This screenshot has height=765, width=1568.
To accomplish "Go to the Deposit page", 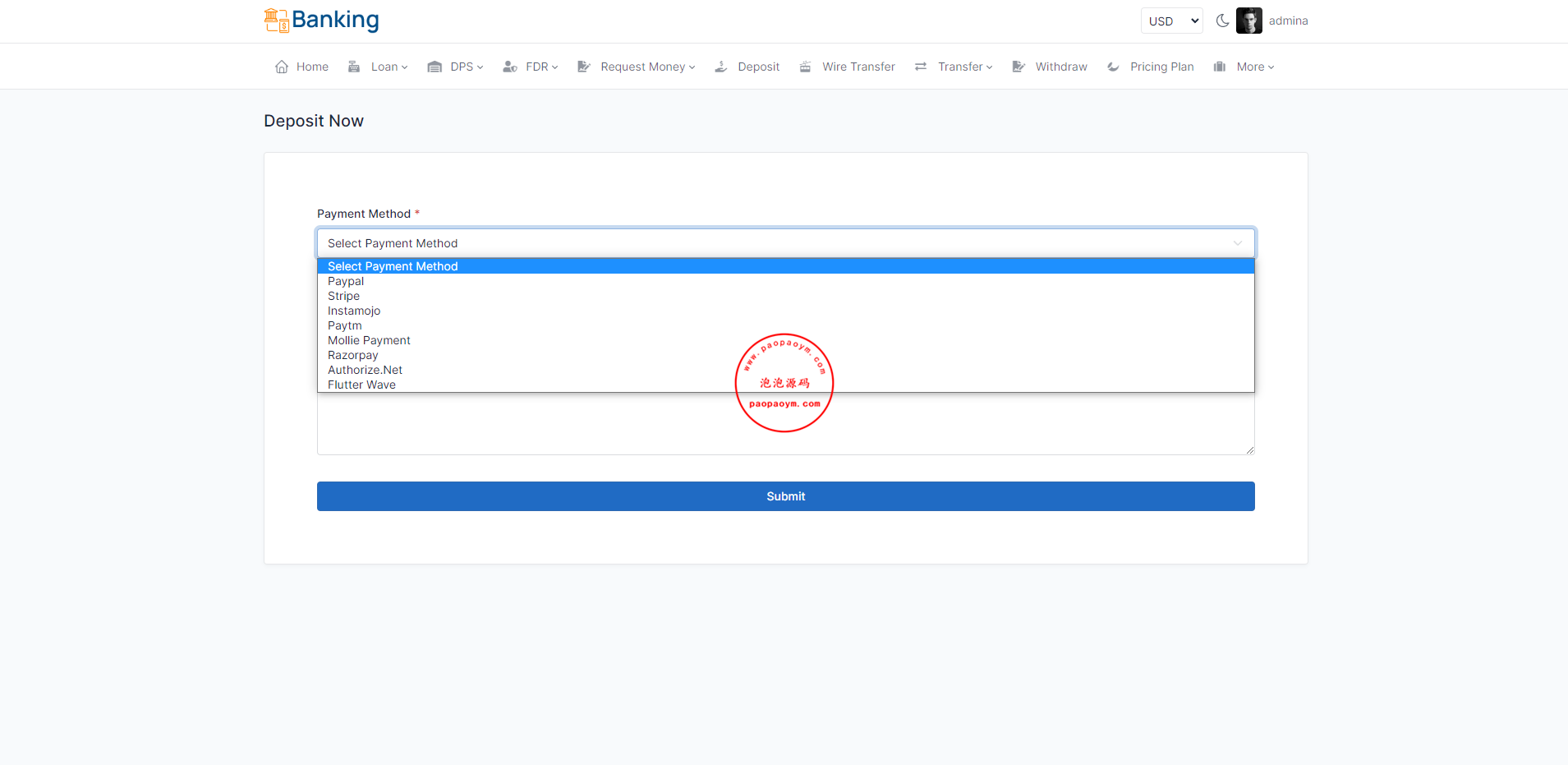I will point(757,67).
